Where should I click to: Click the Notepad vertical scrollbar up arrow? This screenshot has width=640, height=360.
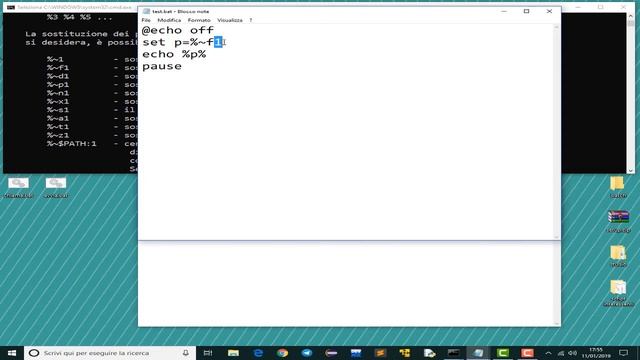pos(556,27)
